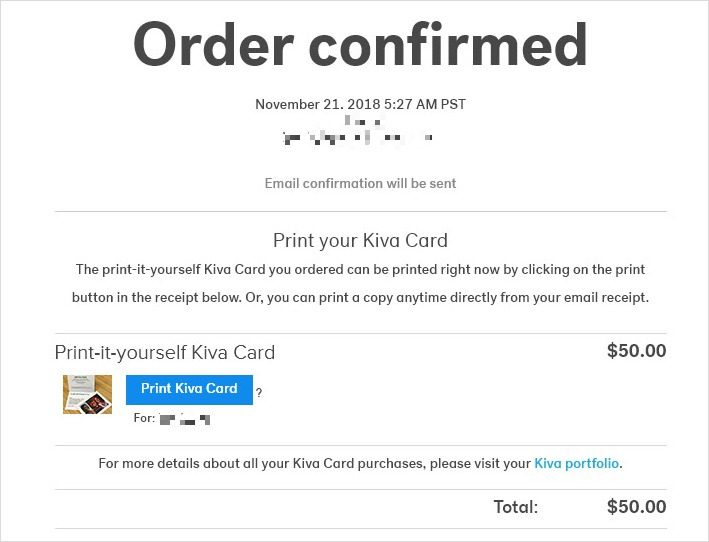The image size is (709, 542).
Task: Click the PST timezone text in the order date
Action: [x=453, y=104]
